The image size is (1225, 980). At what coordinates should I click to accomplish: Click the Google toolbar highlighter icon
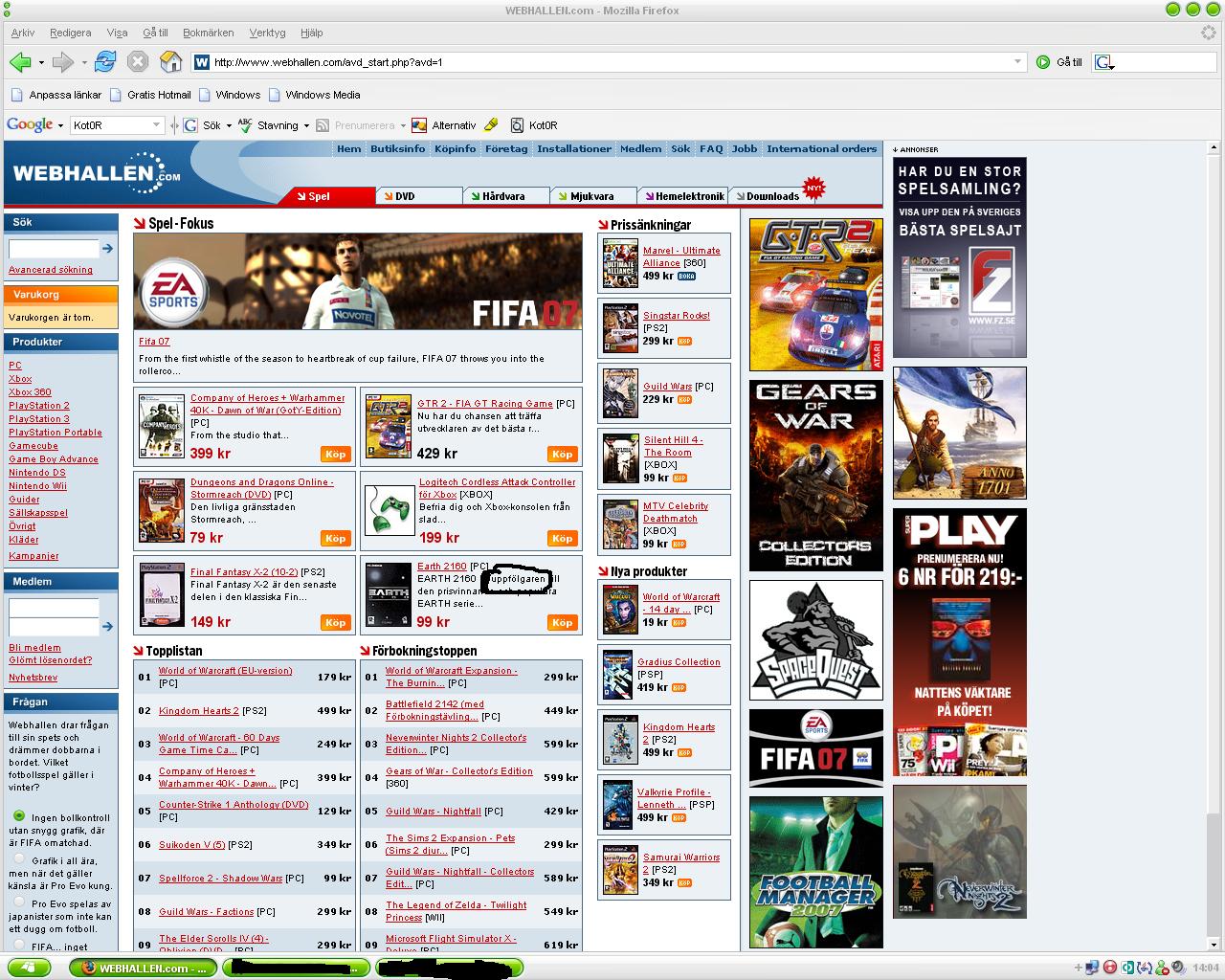[x=491, y=124]
